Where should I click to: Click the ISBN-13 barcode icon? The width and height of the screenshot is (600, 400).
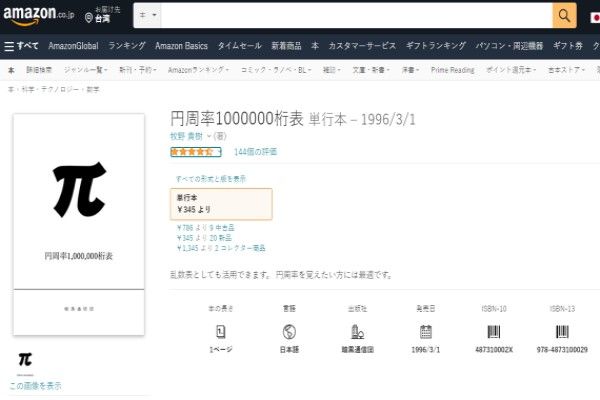pyautogui.click(x=562, y=331)
